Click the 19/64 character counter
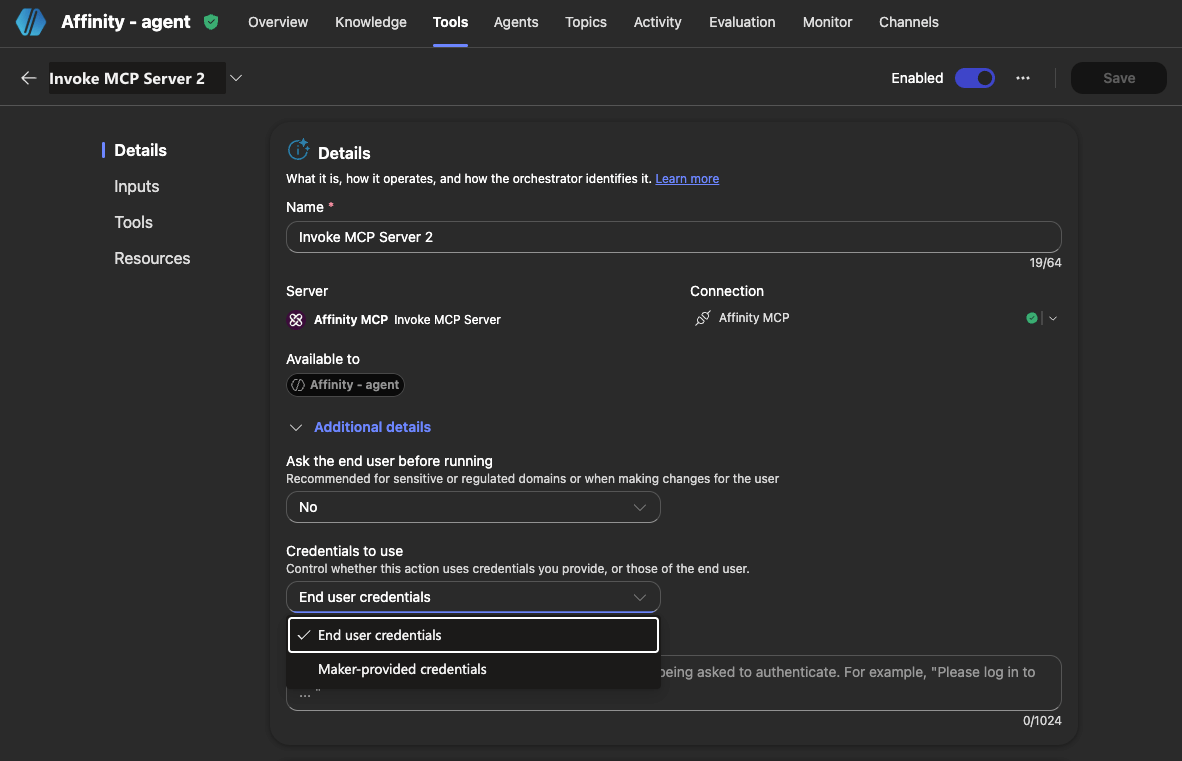Viewport: 1182px width, 761px height. click(1045, 263)
